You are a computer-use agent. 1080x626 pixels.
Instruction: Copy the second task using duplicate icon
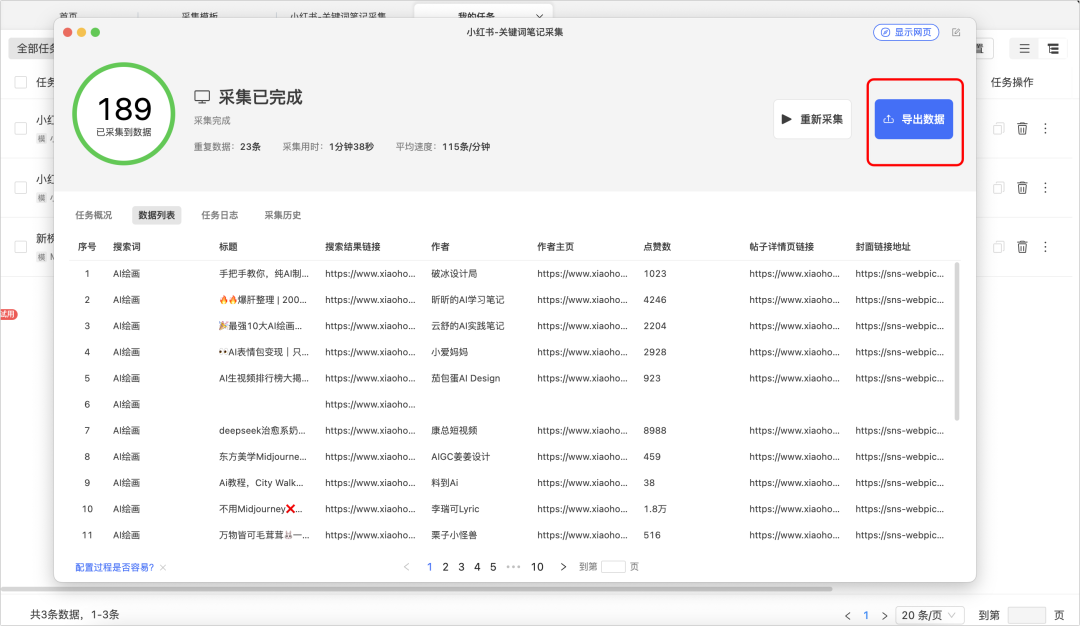click(998, 187)
